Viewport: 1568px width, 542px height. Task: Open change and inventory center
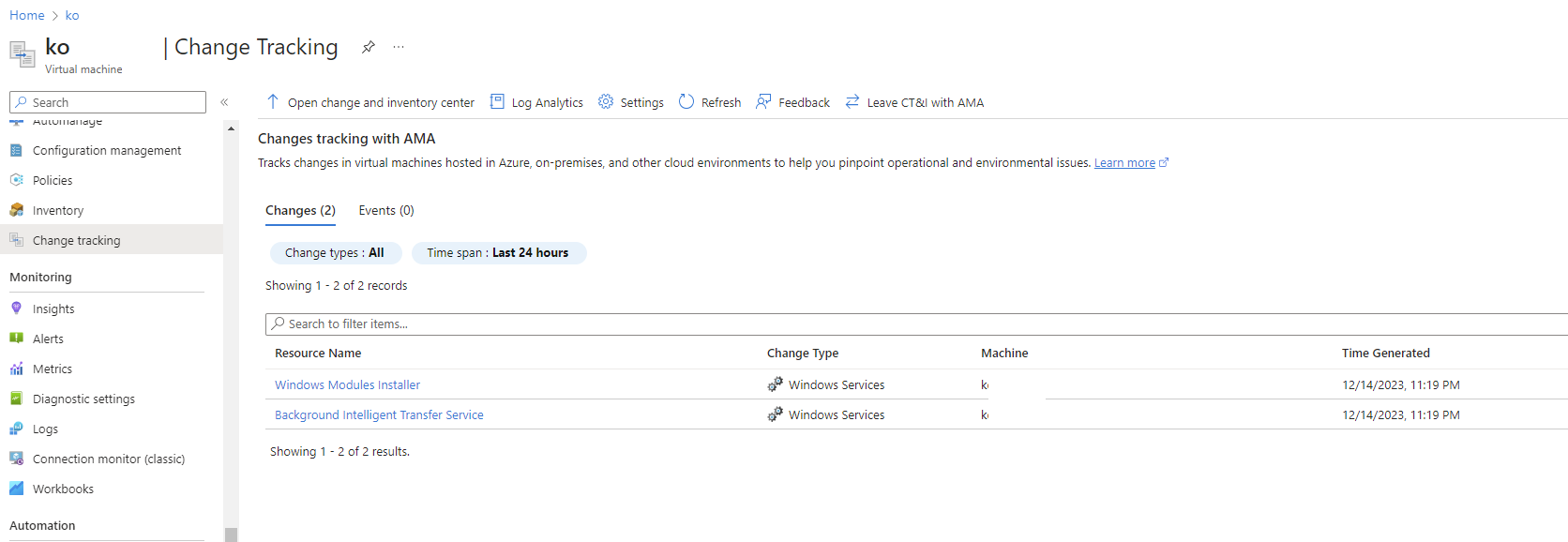370,102
